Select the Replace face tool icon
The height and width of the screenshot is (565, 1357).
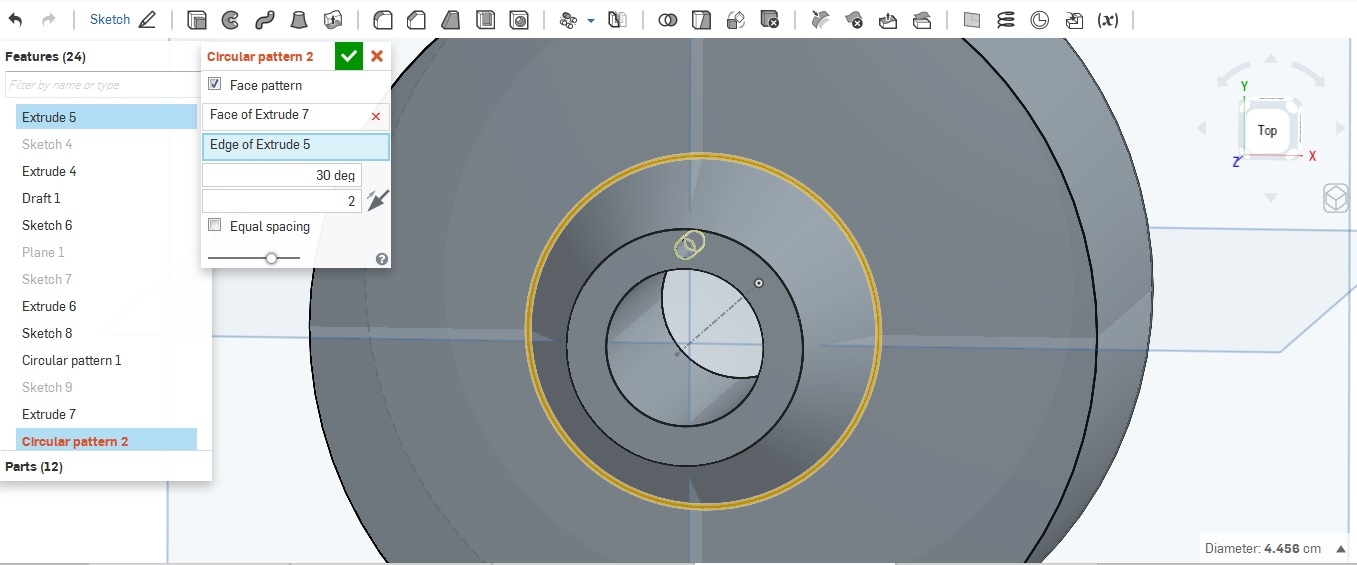click(x=922, y=20)
